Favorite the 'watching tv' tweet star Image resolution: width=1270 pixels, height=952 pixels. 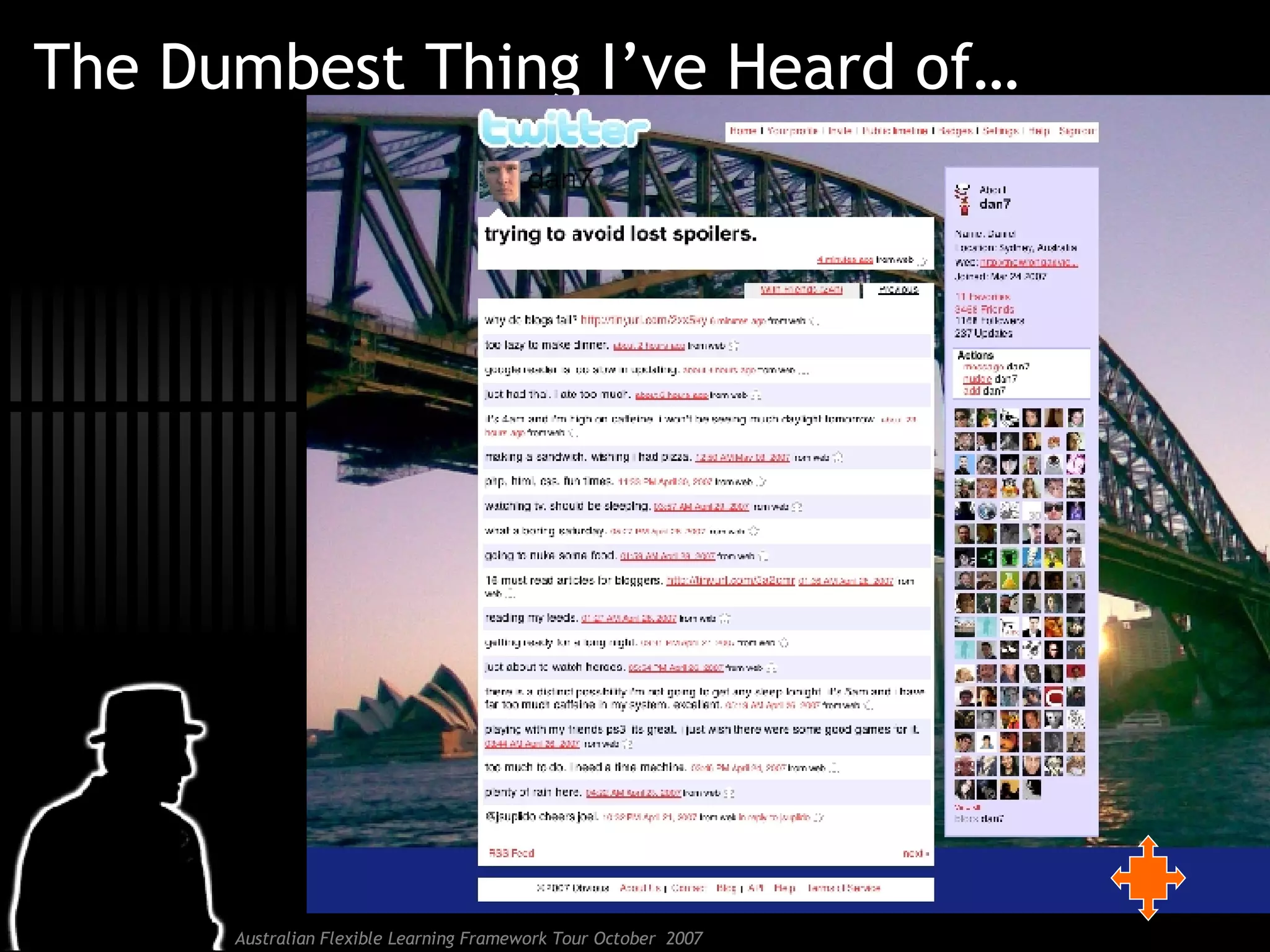pyautogui.click(x=797, y=507)
